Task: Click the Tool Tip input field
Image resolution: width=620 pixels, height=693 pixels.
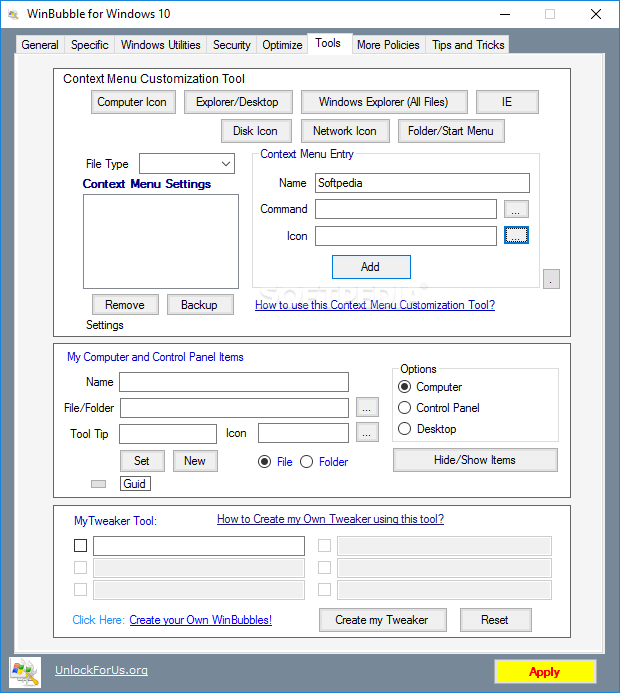Action: point(168,434)
